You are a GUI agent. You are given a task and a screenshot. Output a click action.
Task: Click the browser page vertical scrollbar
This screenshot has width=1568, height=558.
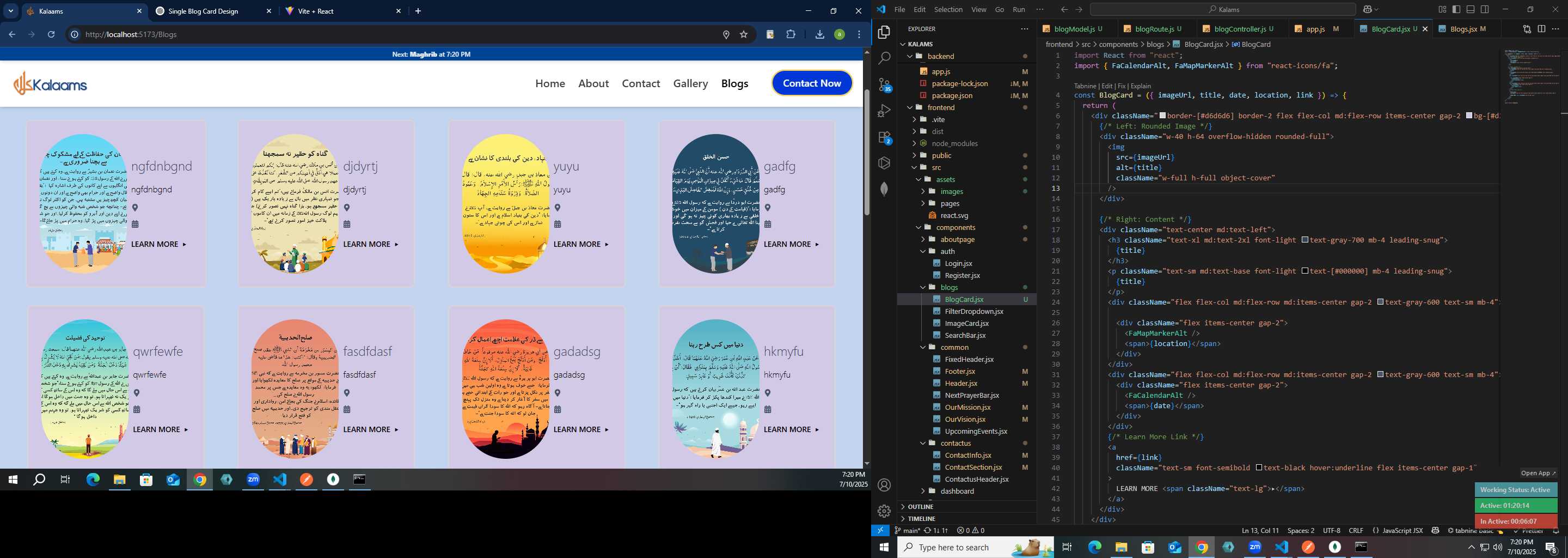867,152
